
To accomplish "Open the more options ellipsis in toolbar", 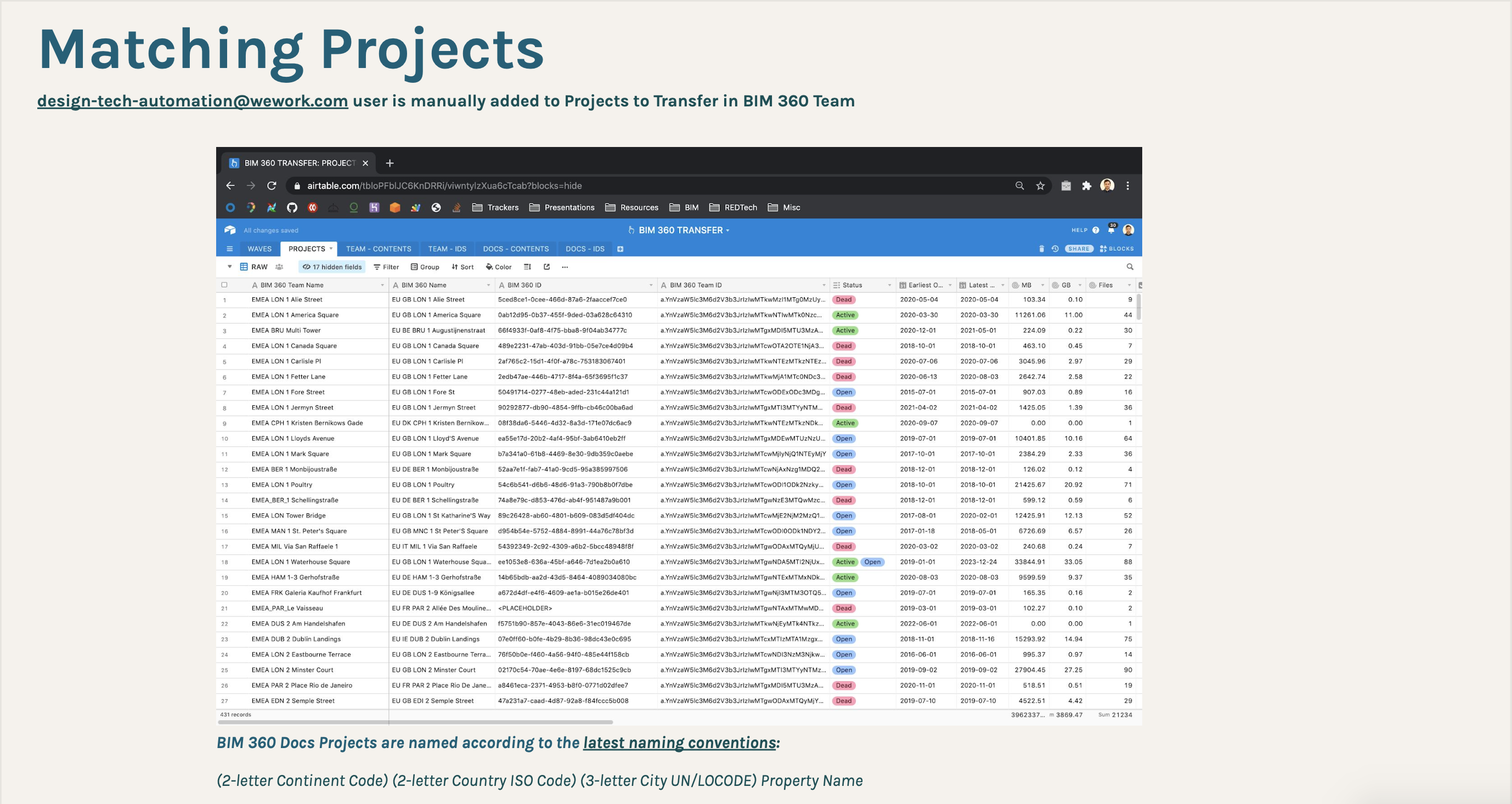I will [565, 267].
